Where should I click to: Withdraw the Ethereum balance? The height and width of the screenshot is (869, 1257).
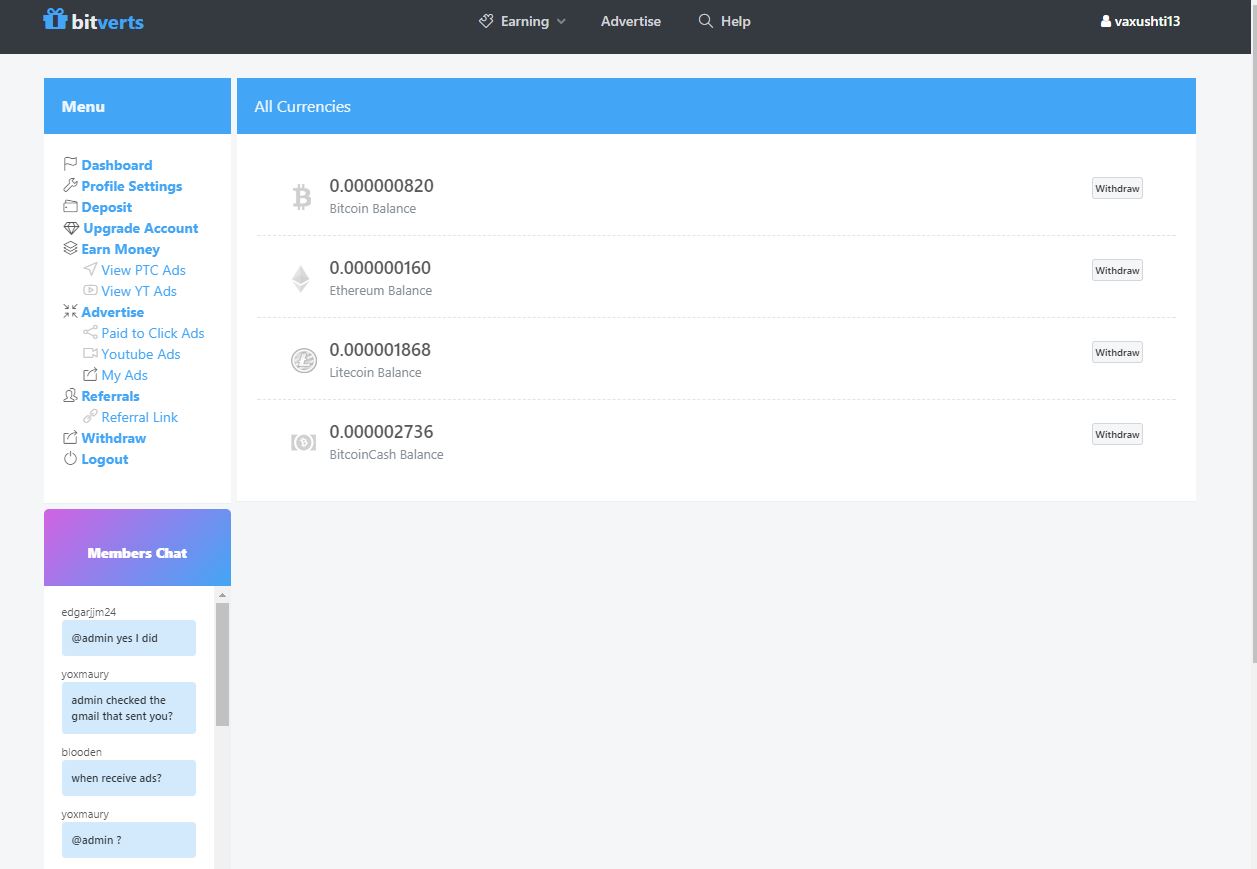pos(1117,270)
